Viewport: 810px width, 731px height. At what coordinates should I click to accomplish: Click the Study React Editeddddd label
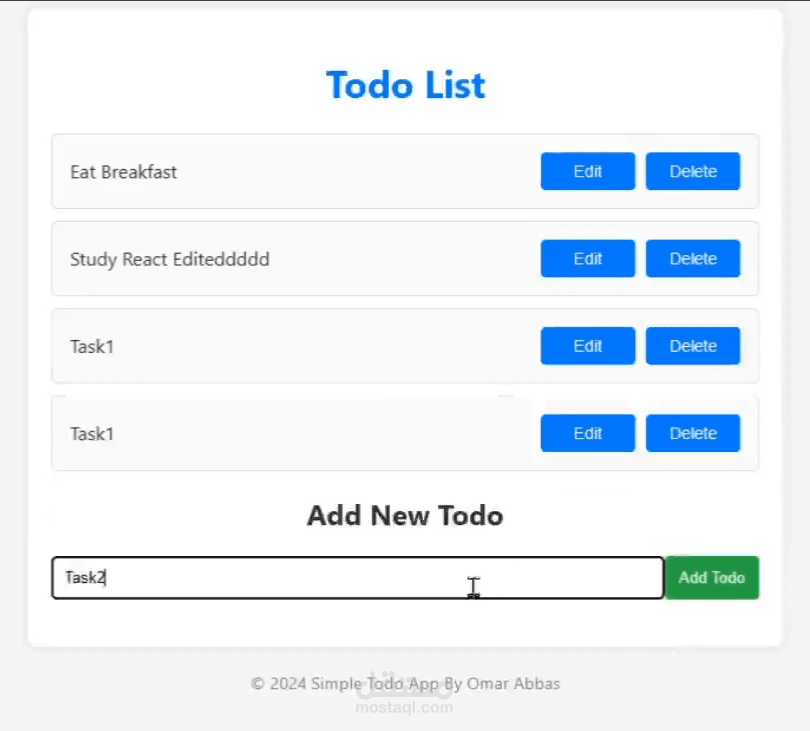coord(169,258)
